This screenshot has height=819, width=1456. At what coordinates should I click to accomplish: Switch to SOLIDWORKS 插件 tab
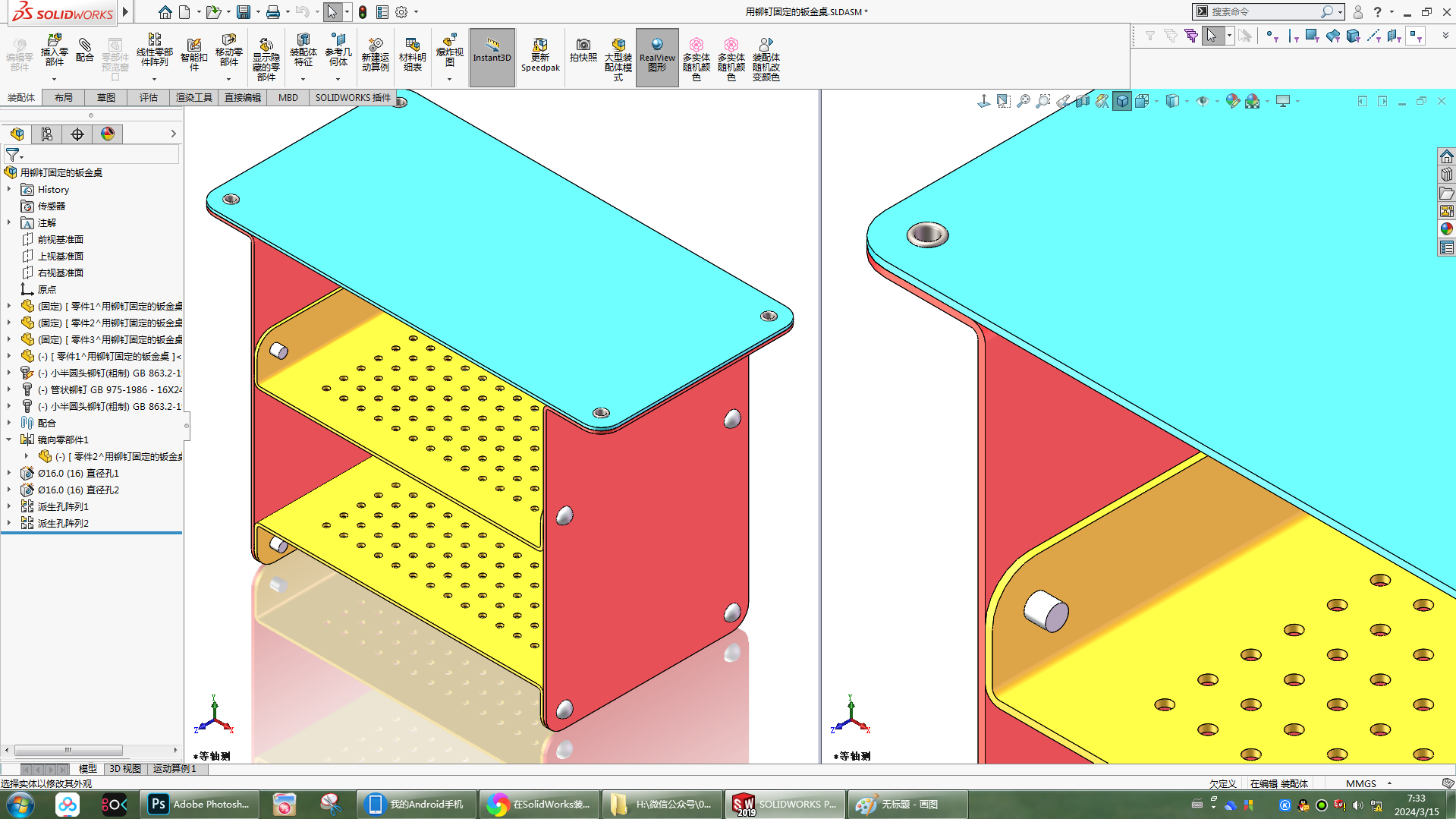point(353,97)
